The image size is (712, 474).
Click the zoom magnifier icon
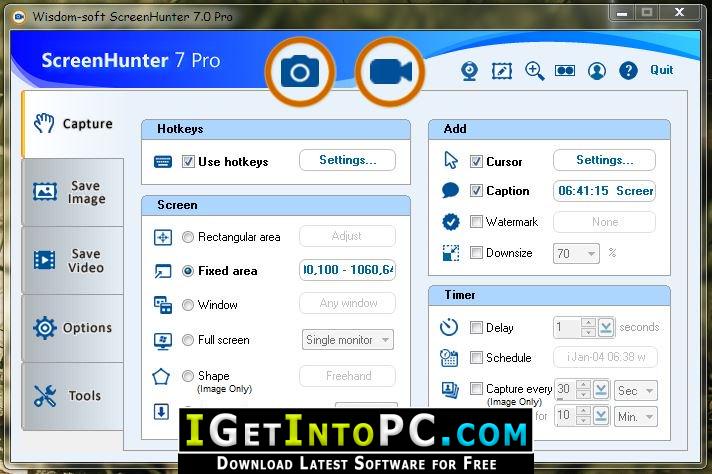click(x=534, y=71)
